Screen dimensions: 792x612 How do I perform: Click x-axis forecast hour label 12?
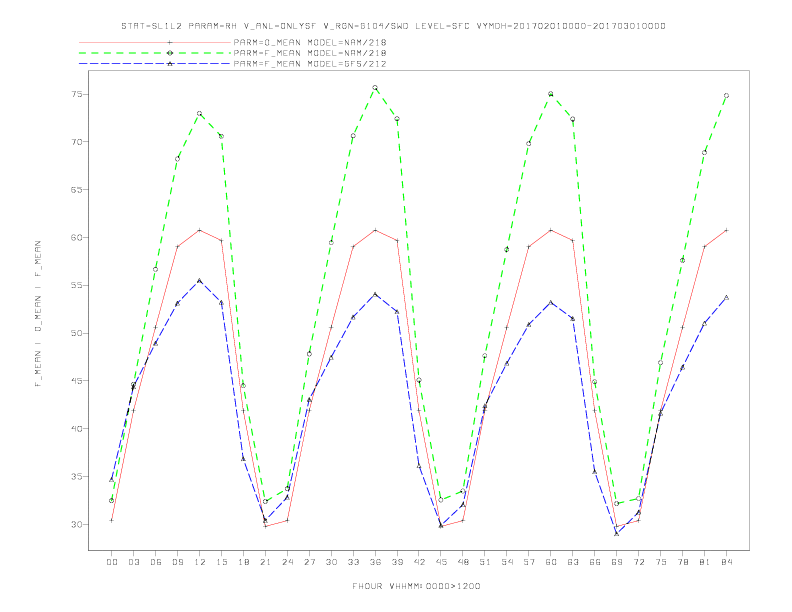click(x=200, y=562)
